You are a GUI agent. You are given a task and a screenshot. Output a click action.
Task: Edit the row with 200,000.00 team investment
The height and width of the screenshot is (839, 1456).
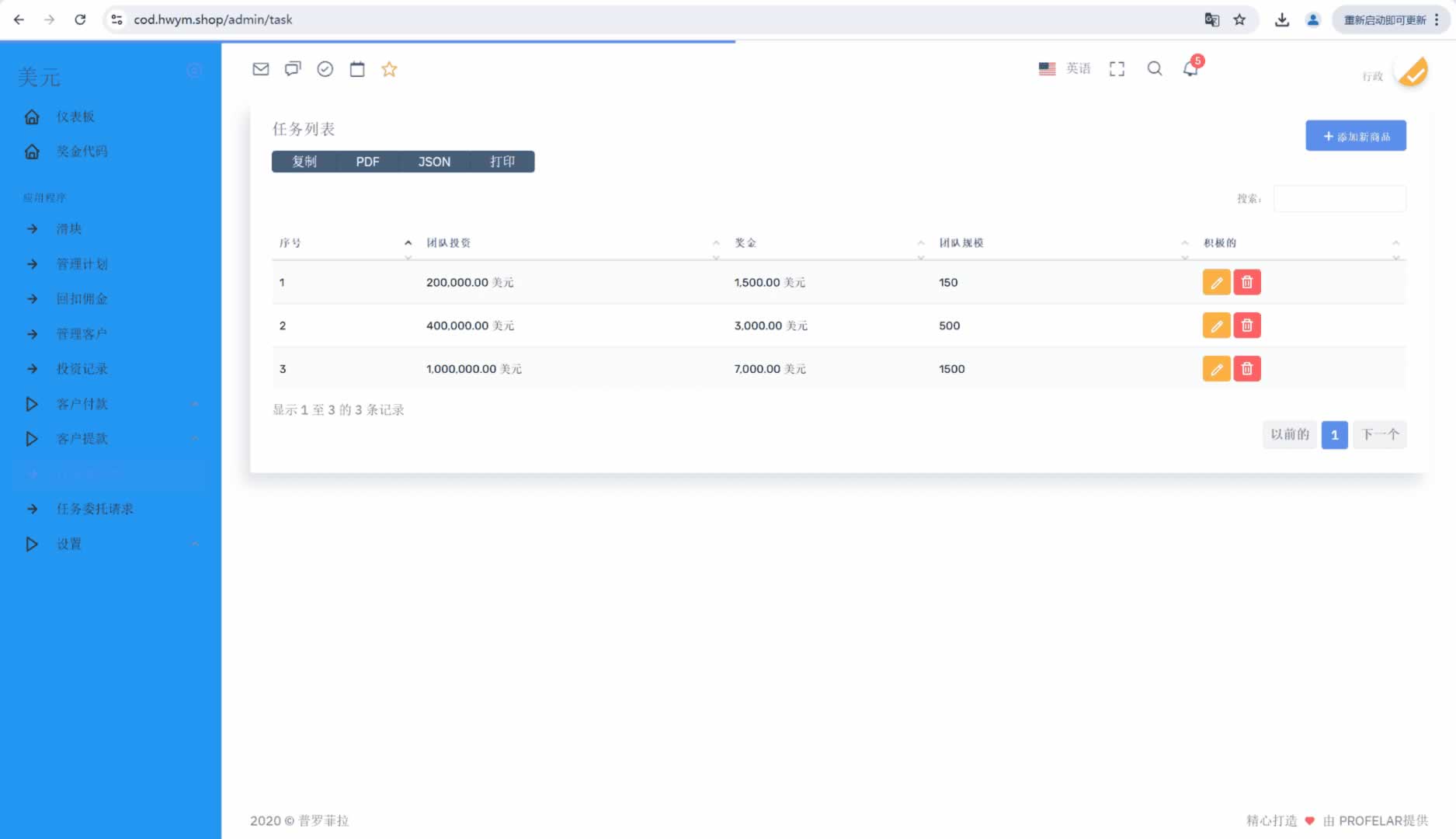[1216, 283]
